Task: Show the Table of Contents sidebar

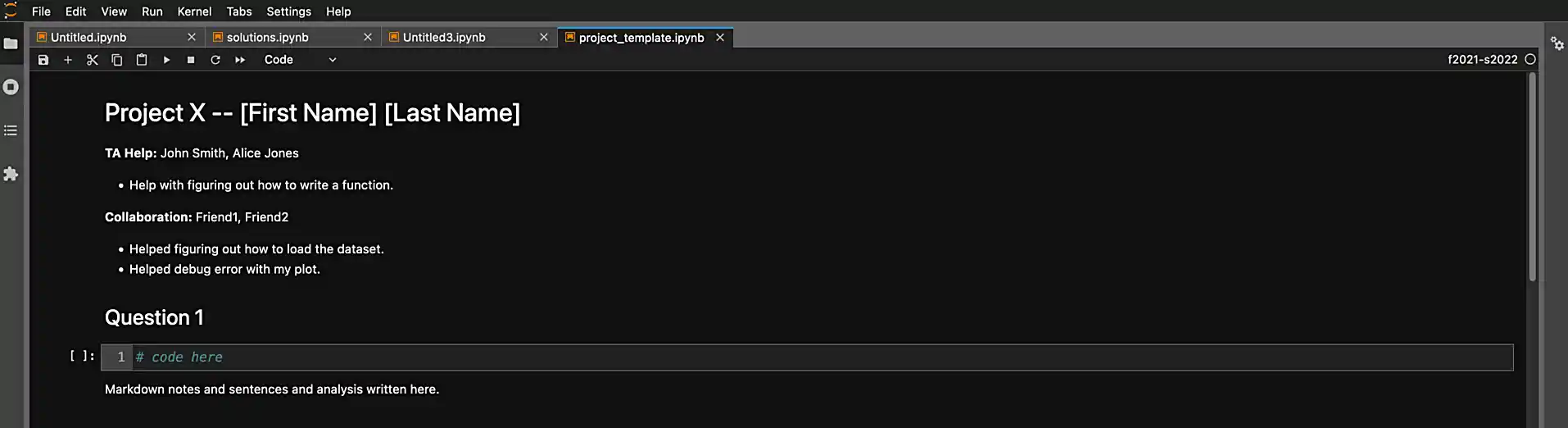Action: pyautogui.click(x=11, y=130)
